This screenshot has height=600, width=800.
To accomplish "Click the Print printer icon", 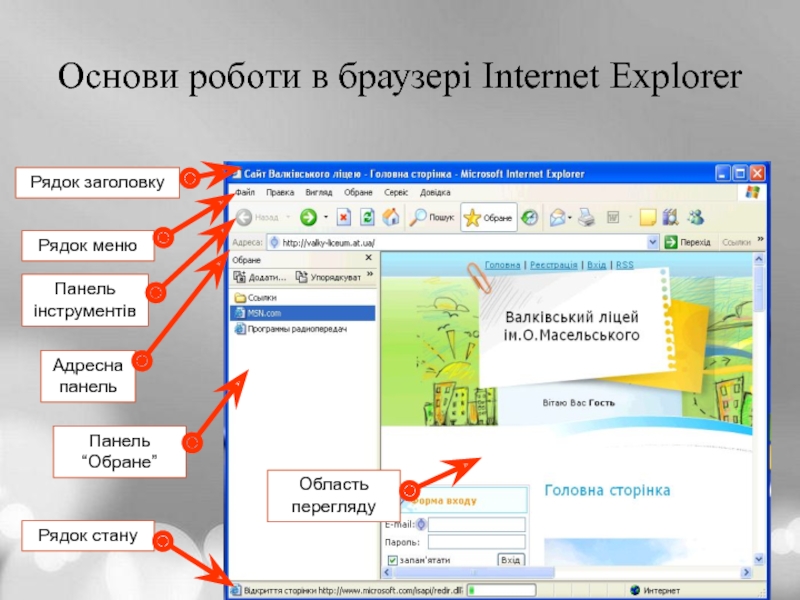I will 587,218.
